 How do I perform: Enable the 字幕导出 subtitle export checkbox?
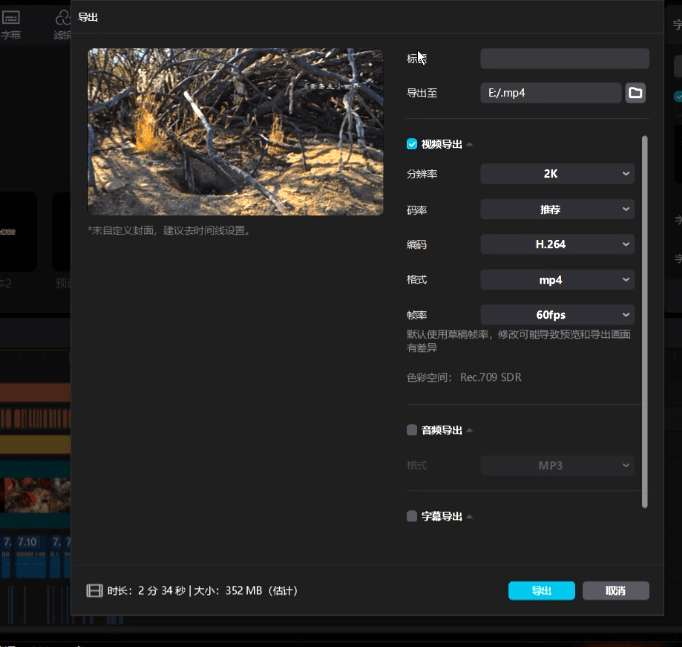coord(411,516)
